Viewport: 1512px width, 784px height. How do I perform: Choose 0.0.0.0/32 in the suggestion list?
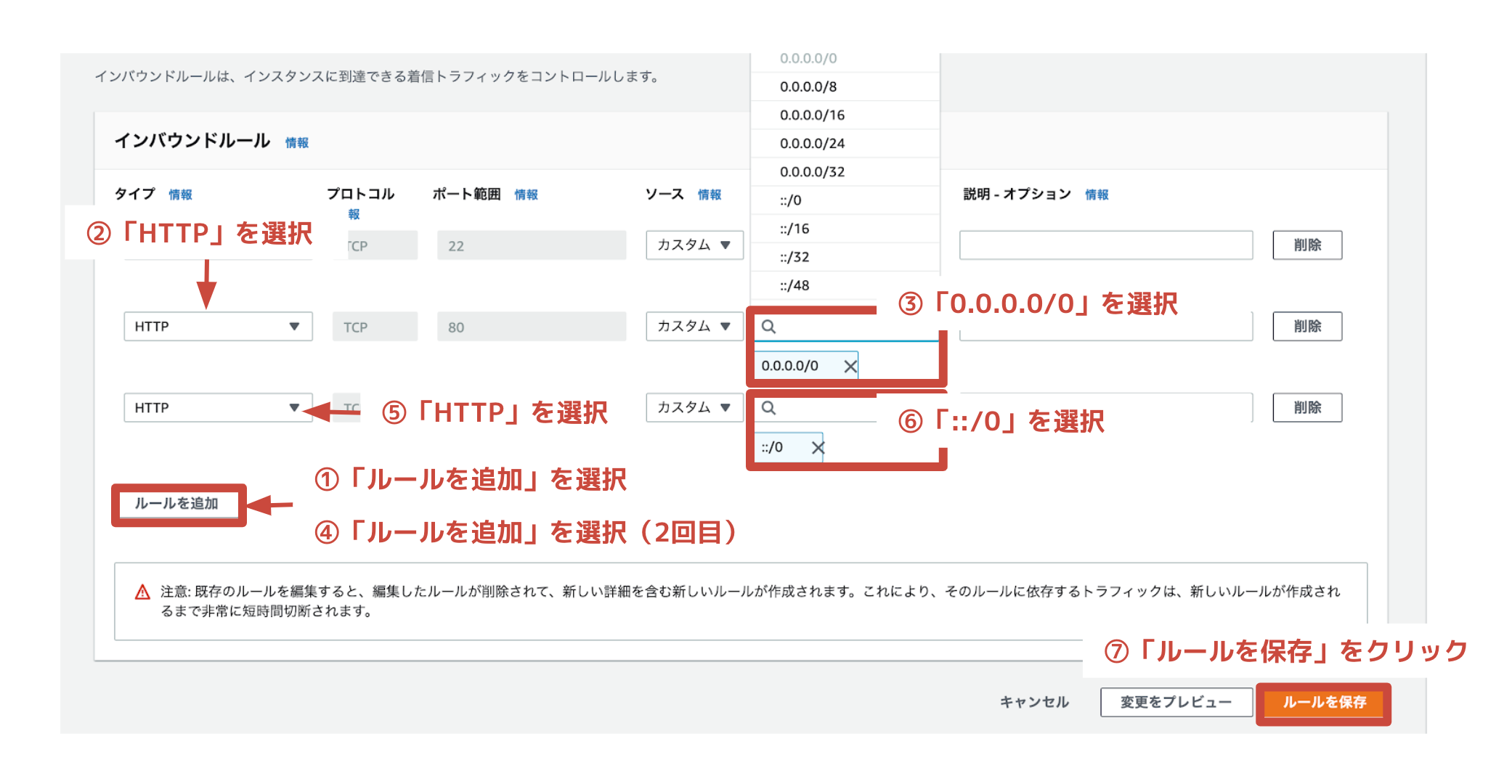tap(812, 172)
